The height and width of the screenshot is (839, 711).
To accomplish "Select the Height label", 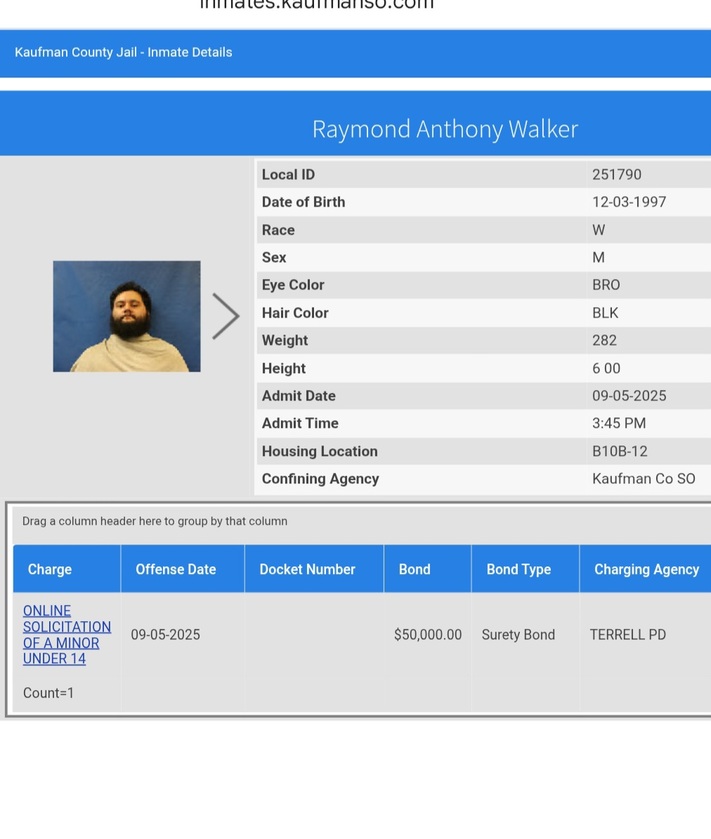I will (284, 368).
